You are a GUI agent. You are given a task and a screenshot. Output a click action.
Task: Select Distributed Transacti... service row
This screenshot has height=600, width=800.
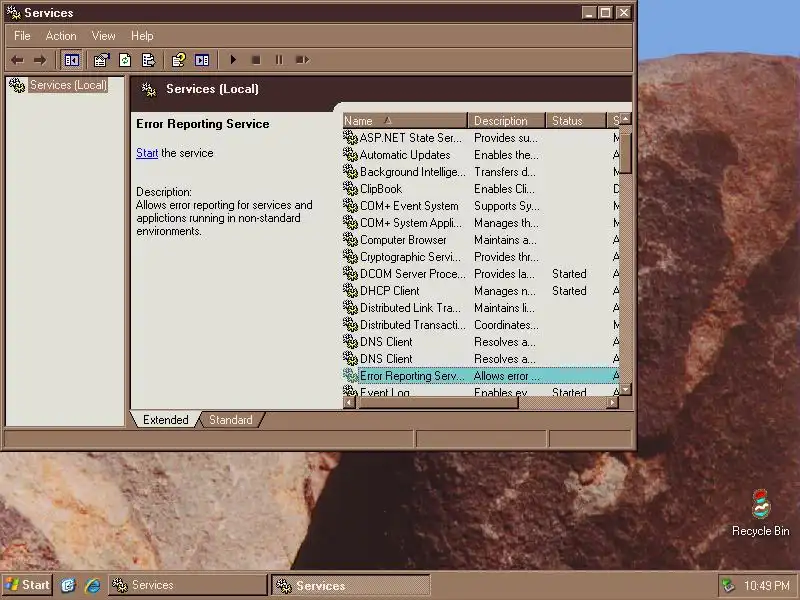(x=481, y=325)
